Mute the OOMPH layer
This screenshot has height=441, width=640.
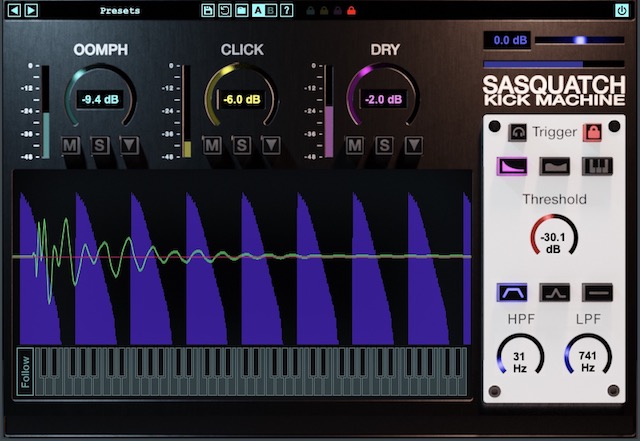71,146
